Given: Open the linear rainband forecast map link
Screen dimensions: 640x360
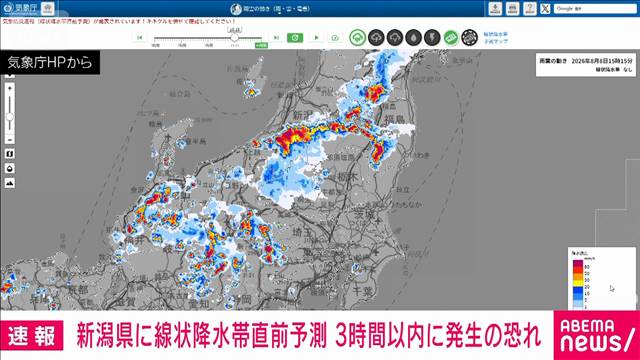Looking at the screenshot, I should point(496,38).
